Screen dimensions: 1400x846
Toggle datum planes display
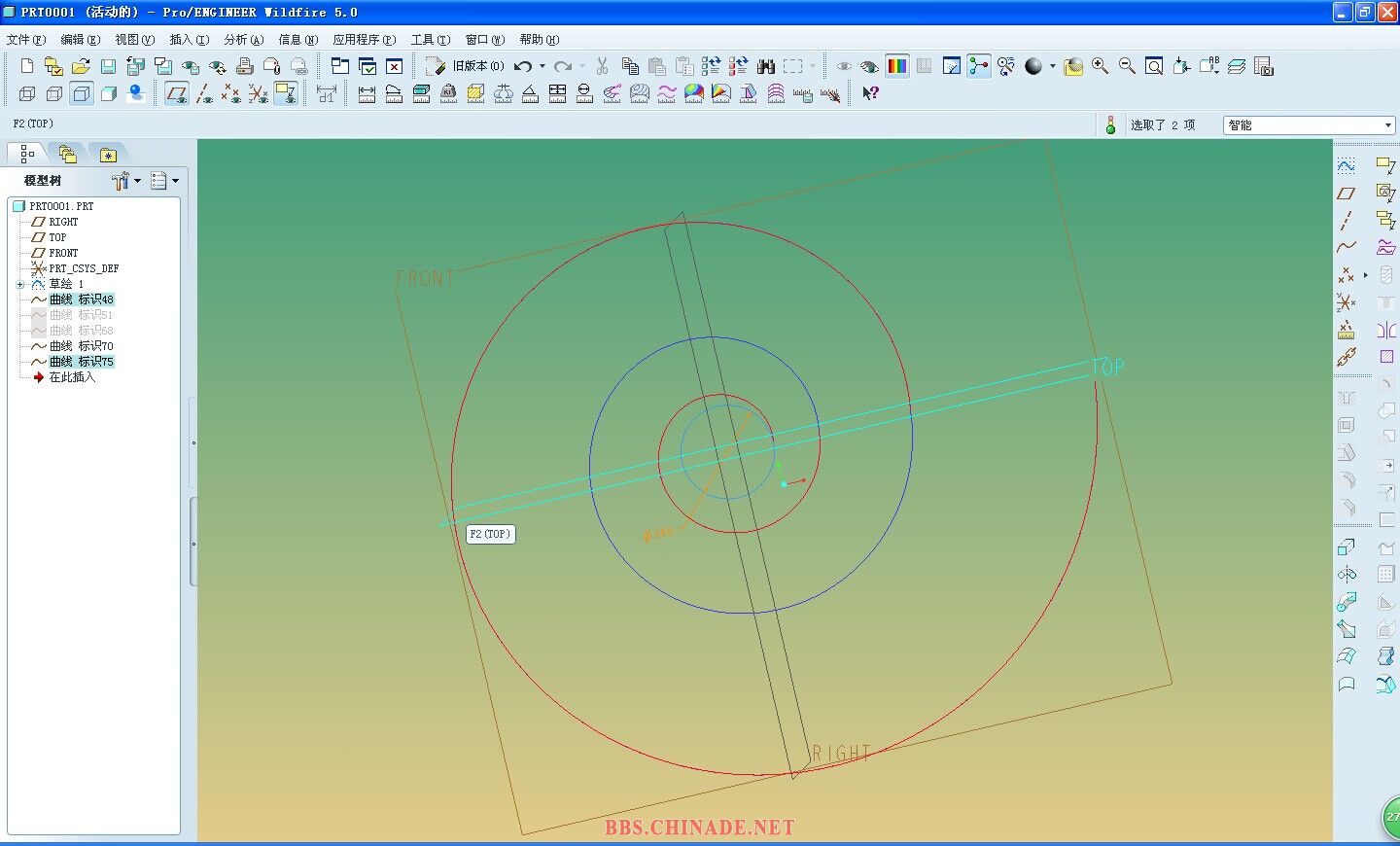point(176,93)
